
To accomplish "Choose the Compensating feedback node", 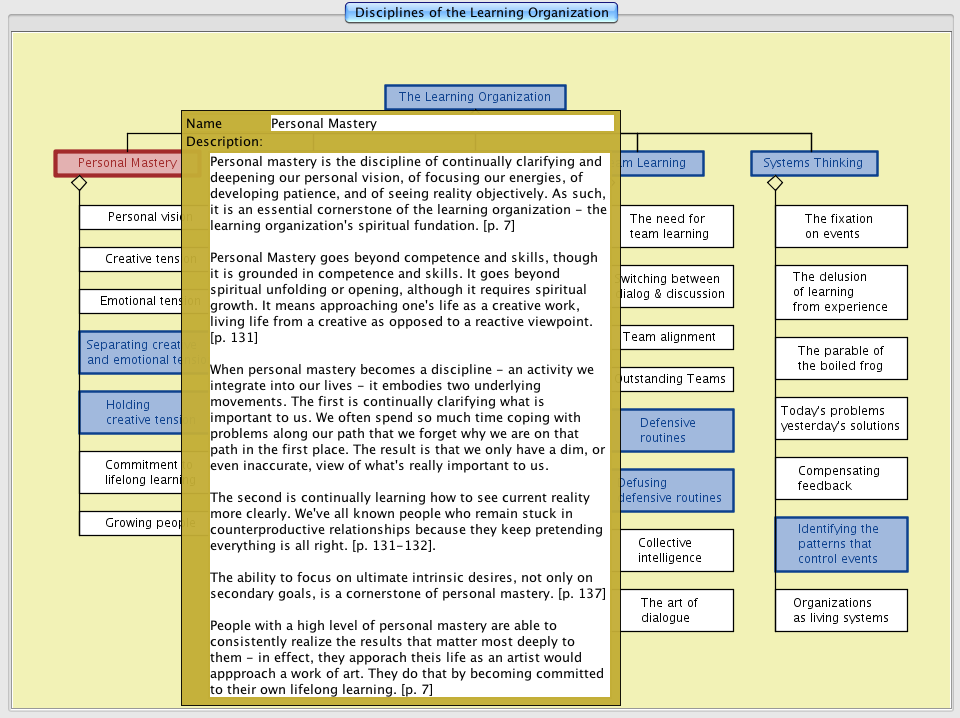I will 840,478.
